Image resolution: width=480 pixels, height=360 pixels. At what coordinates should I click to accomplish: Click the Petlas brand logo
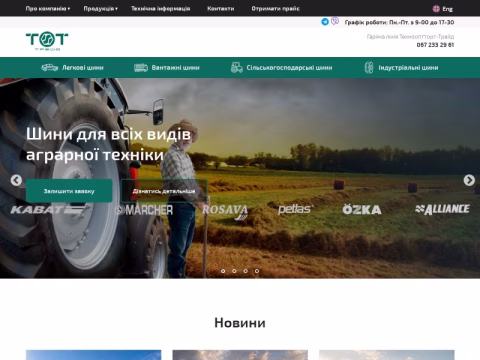[x=295, y=209]
